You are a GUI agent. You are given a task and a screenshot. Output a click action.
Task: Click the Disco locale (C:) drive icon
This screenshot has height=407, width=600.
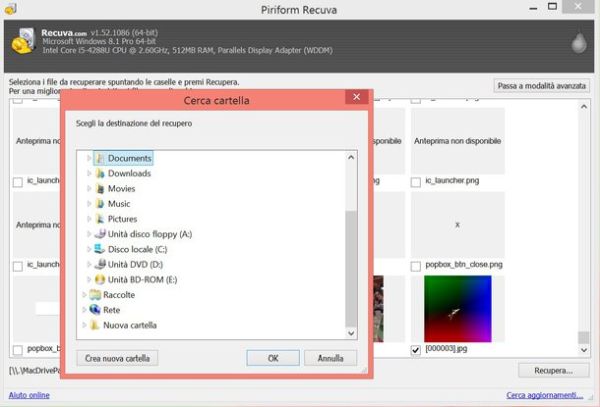click(x=99, y=249)
